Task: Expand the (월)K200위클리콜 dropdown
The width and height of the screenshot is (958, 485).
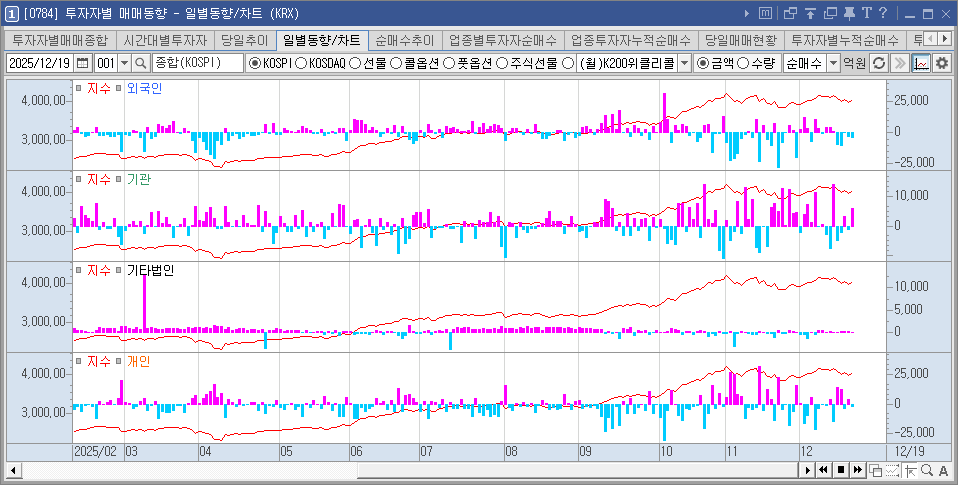Action: [x=684, y=63]
